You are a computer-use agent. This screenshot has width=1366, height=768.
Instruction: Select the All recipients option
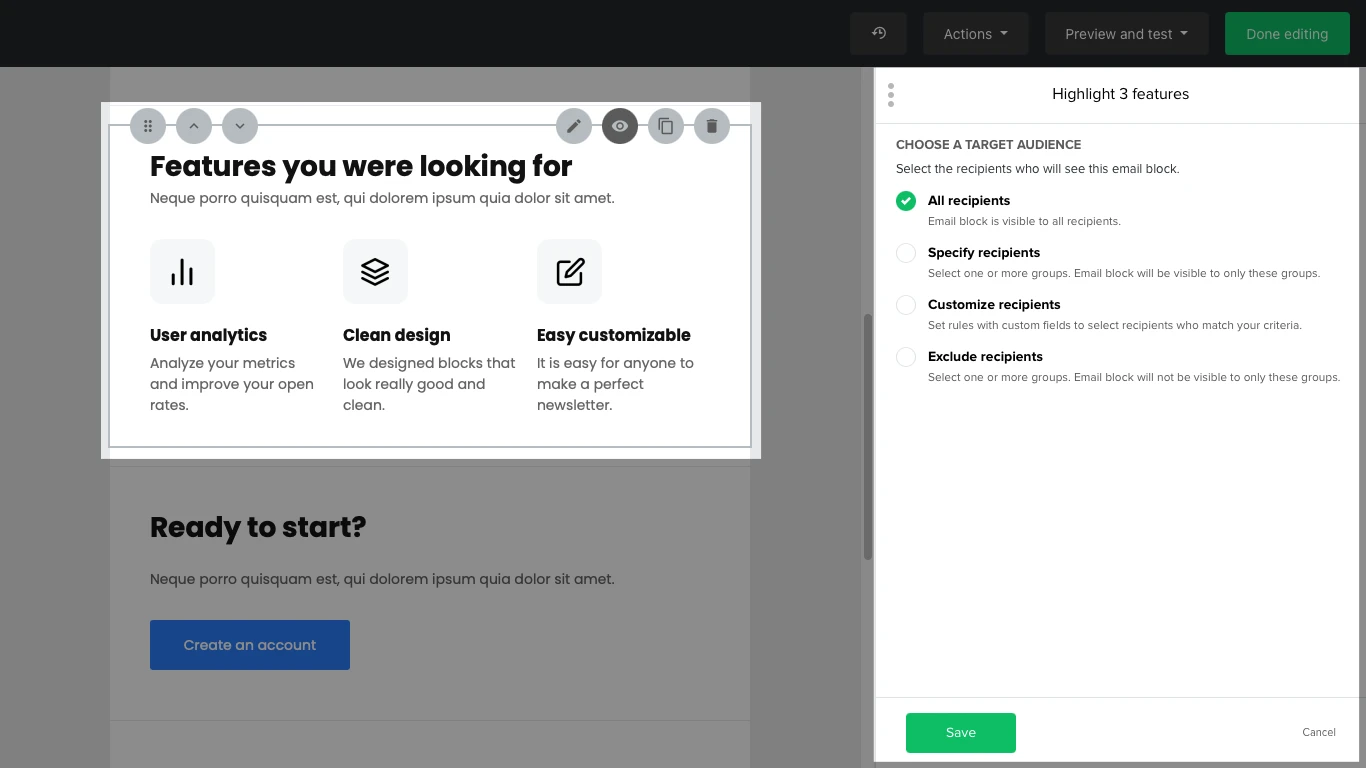[x=906, y=201]
